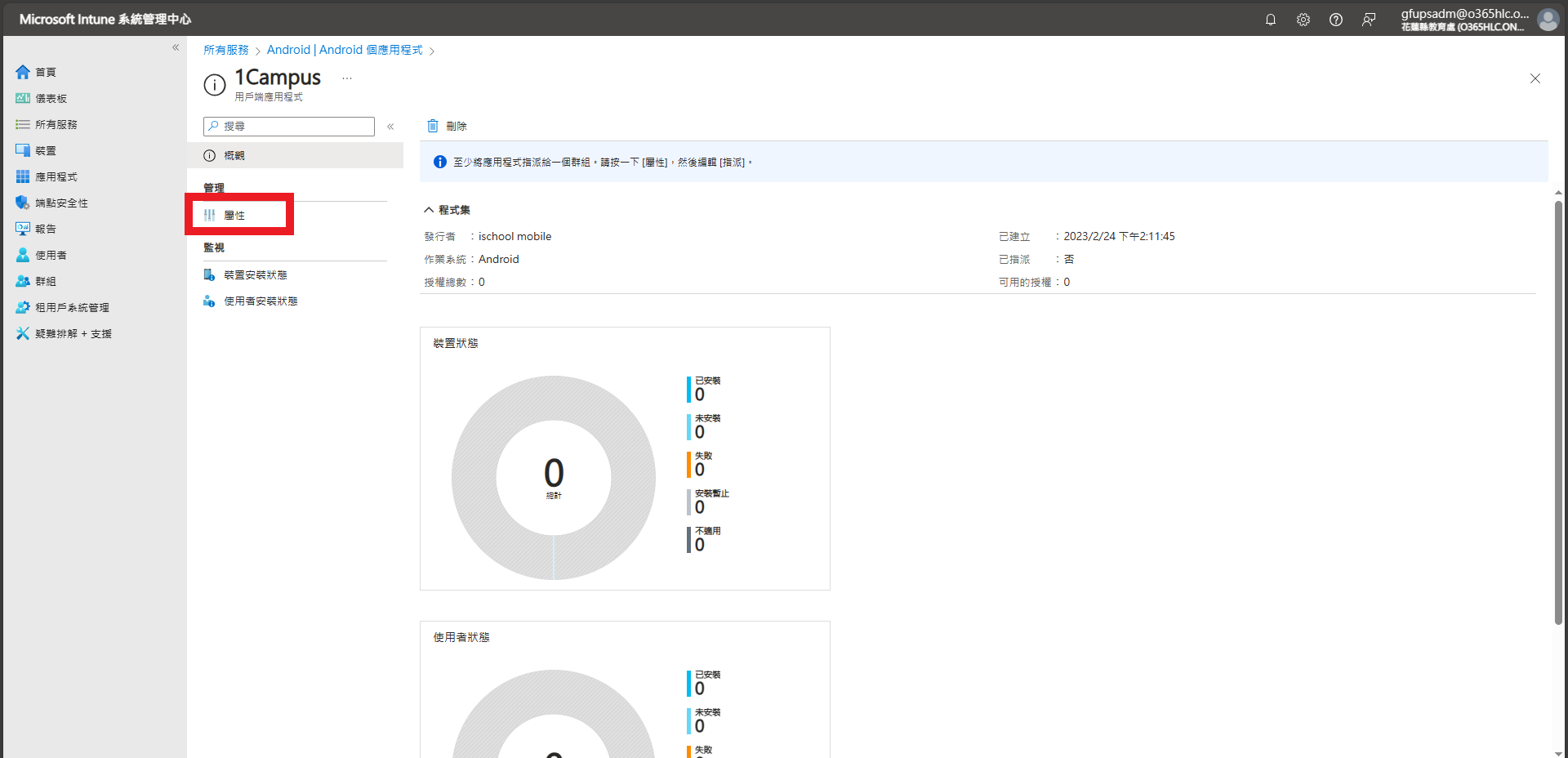Screen dimensions: 1568x758
Task: Click the delete trash can icon
Action: click(433, 126)
